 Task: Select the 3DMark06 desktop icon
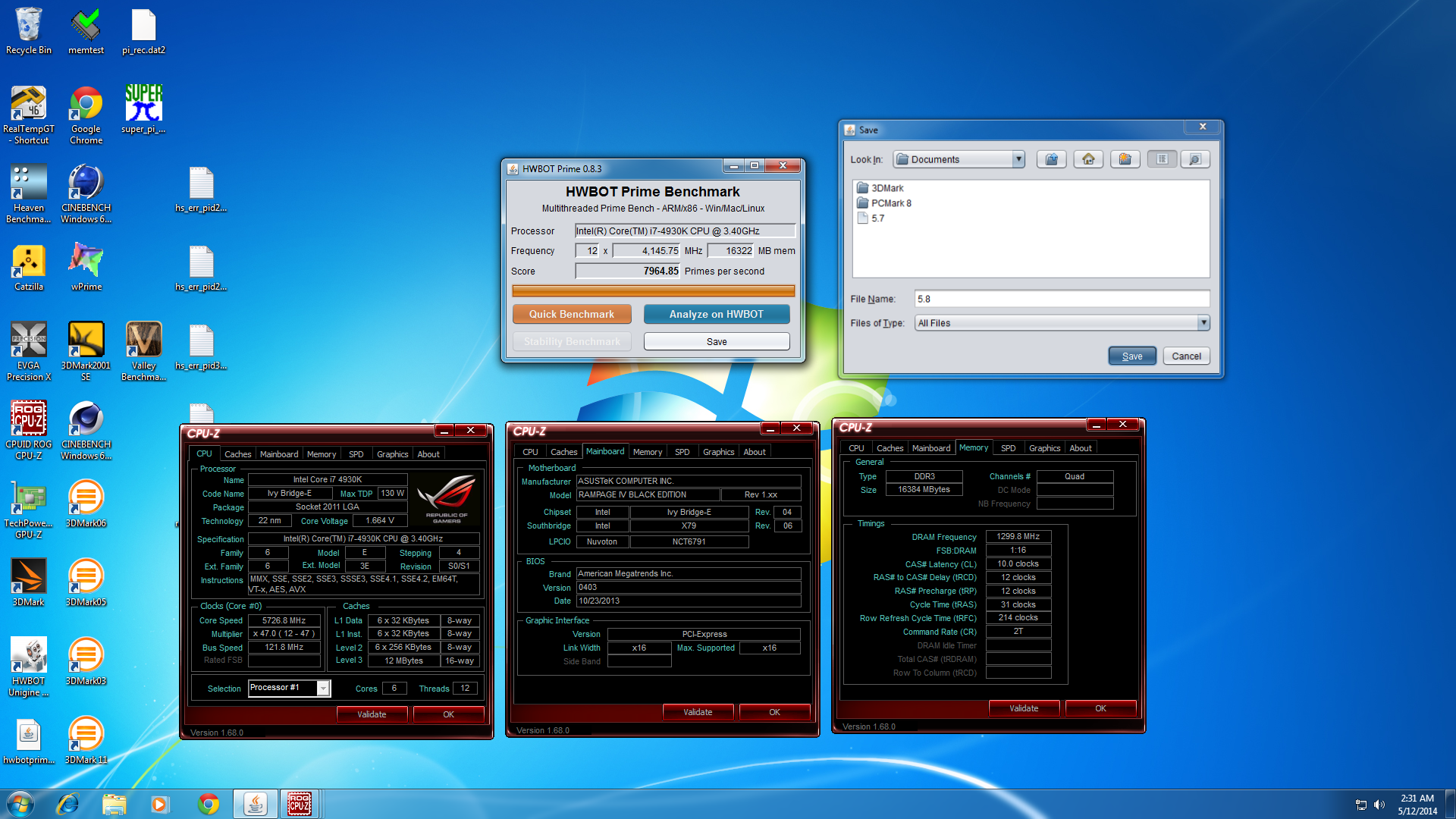[86, 504]
